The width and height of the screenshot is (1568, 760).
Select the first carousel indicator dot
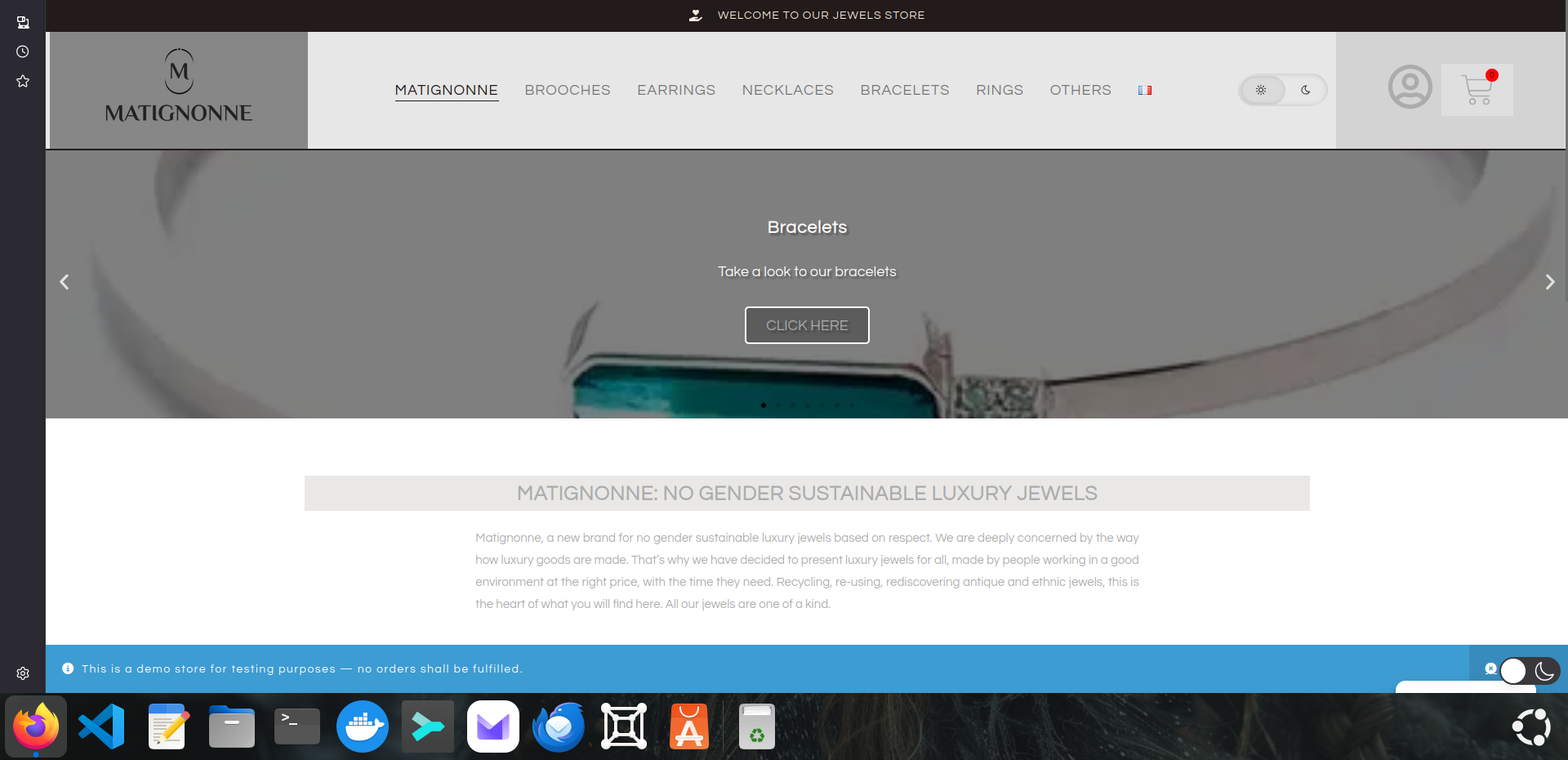tap(764, 405)
